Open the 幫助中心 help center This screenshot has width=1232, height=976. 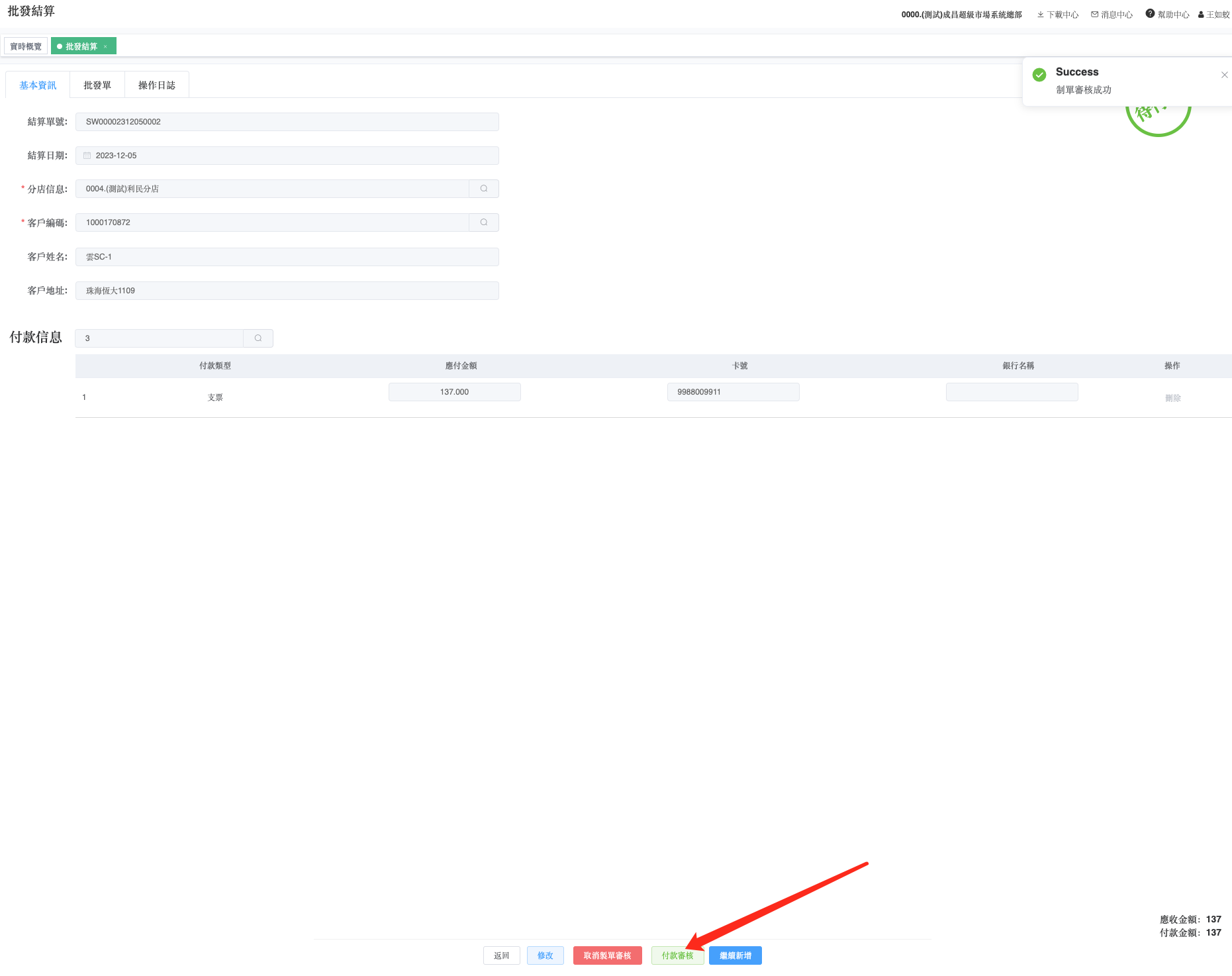(x=1168, y=15)
